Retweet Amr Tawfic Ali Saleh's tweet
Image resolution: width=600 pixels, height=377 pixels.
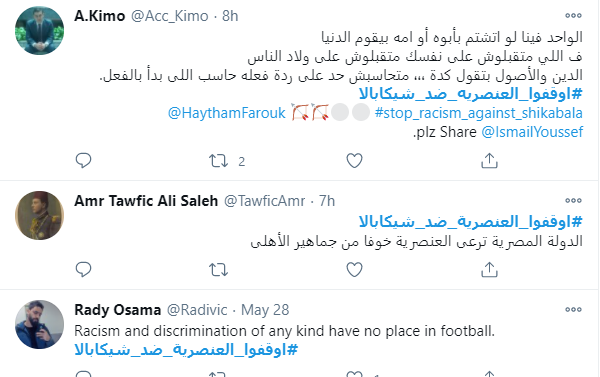[x=218, y=270]
